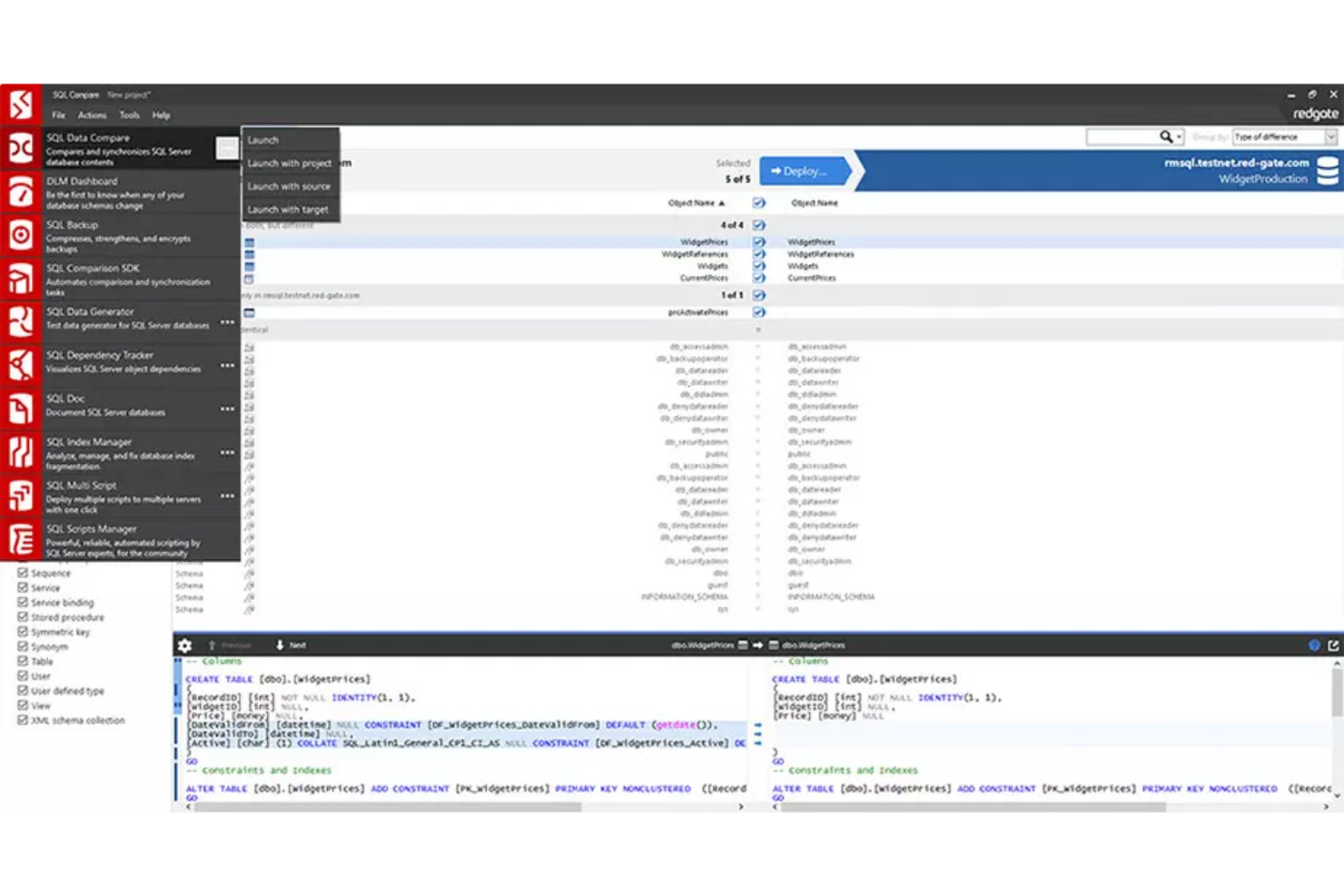
Task: Choose Launch with source from the menu
Action: pos(289,186)
